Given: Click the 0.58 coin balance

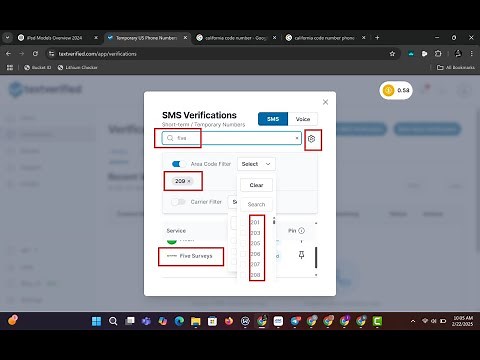Looking at the screenshot, I should (396, 90).
